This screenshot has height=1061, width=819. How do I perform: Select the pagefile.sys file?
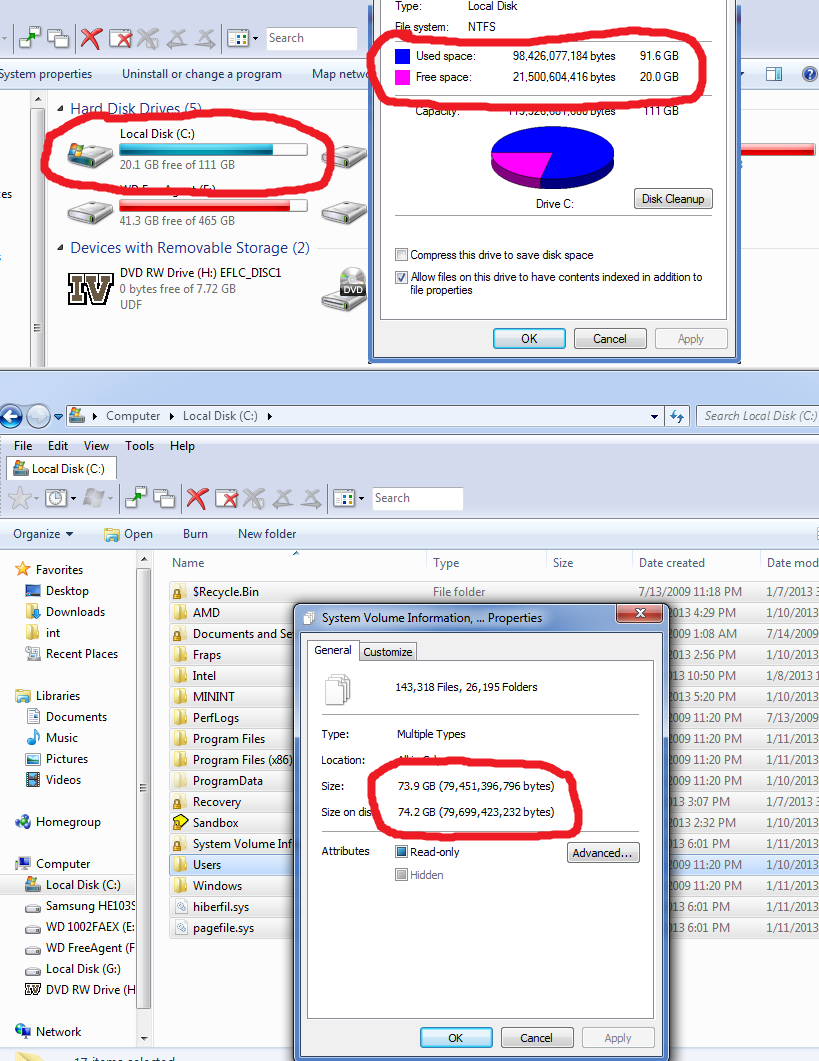click(223, 928)
